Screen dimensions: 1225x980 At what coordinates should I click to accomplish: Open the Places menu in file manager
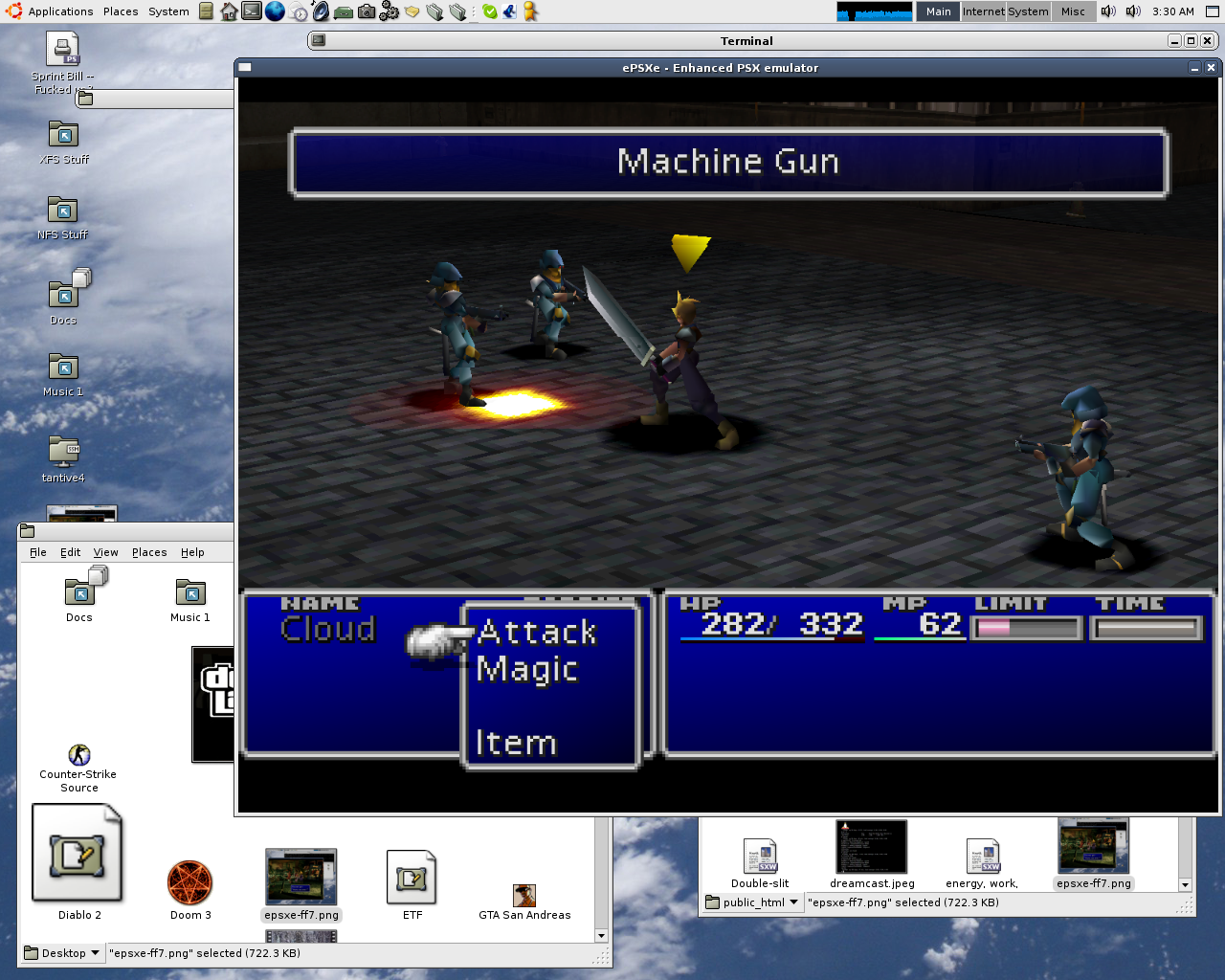(x=149, y=552)
